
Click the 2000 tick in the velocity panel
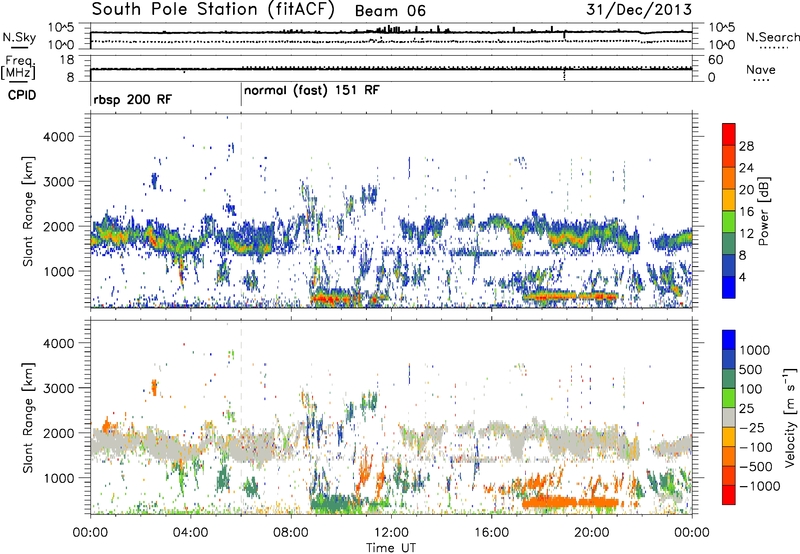click(x=59, y=433)
